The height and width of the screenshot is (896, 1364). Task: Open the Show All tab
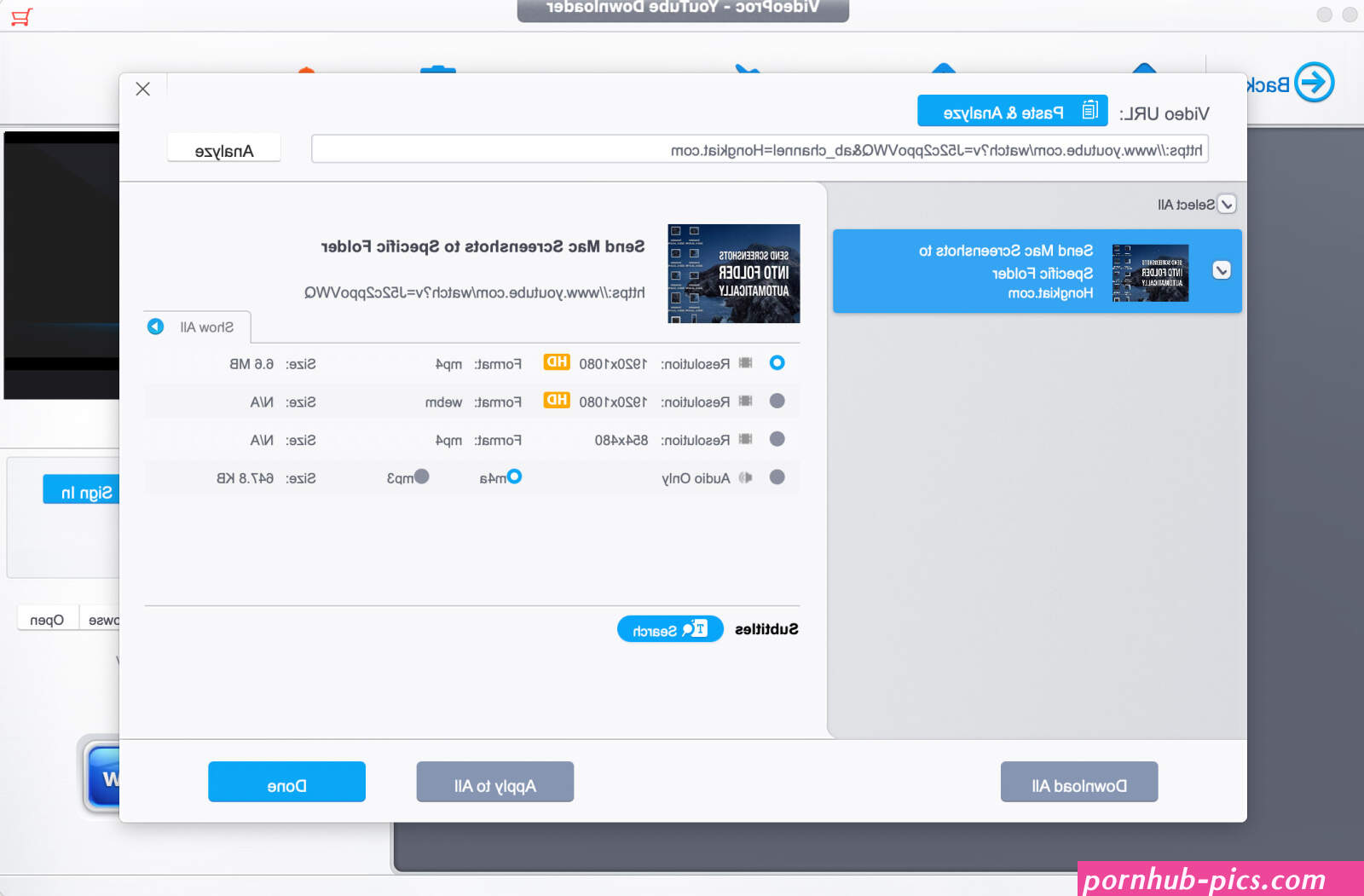coord(198,327)
